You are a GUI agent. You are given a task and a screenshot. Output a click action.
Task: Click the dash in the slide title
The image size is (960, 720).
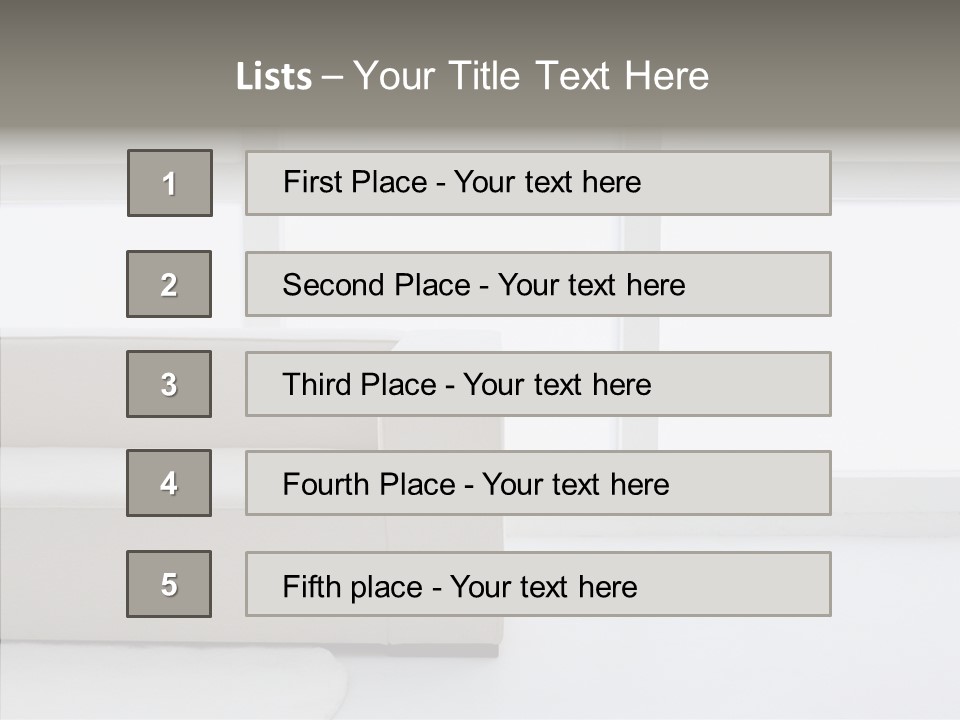[x=332, y=77]
